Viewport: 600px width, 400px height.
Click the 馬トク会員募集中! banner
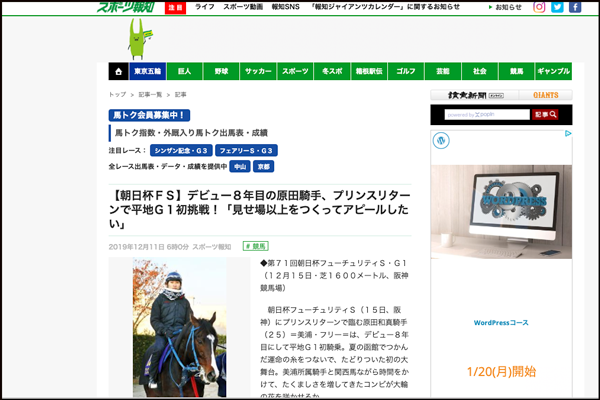click(149, 116)
